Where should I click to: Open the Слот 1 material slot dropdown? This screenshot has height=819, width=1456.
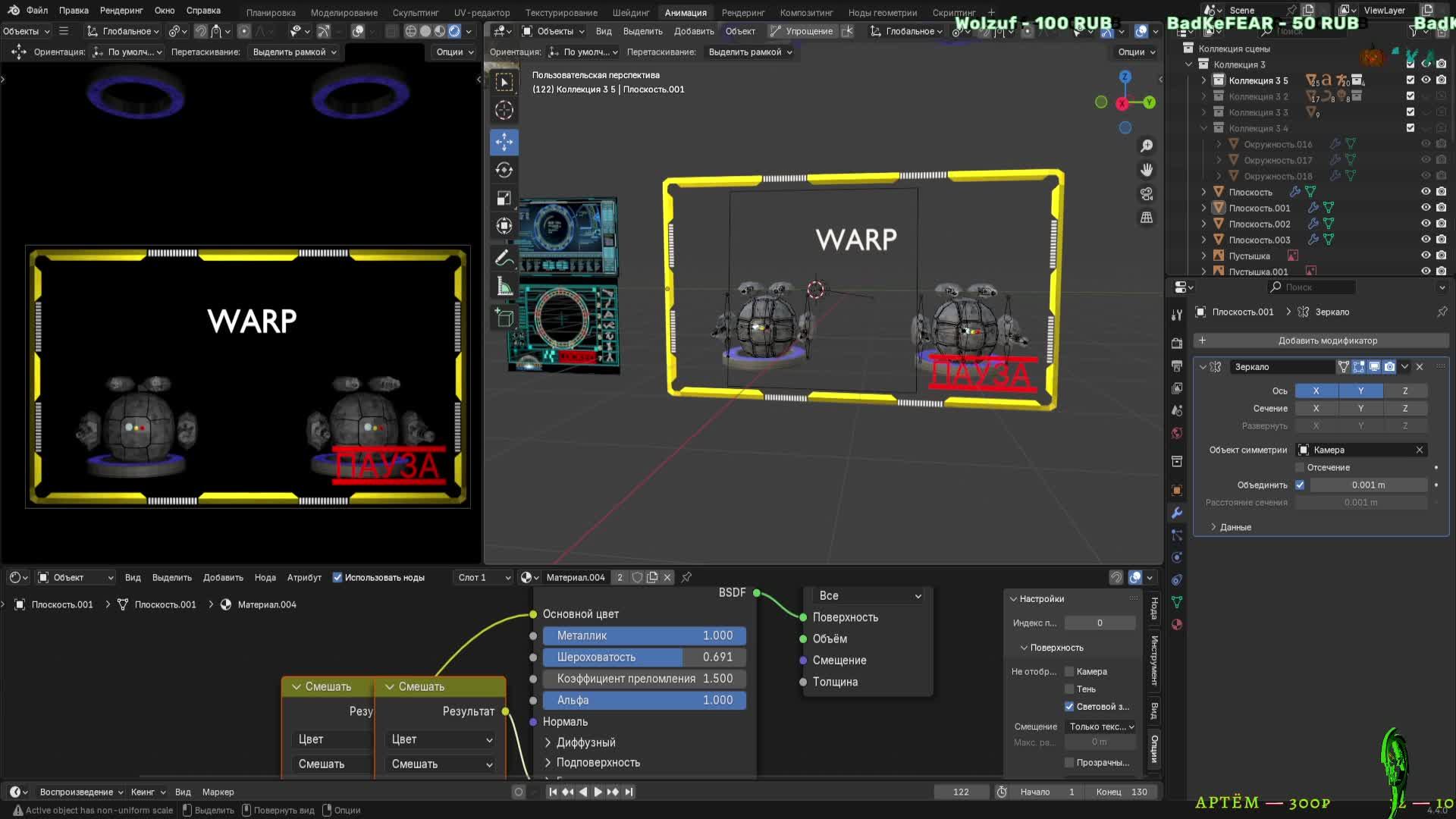(x=484, y=578)
